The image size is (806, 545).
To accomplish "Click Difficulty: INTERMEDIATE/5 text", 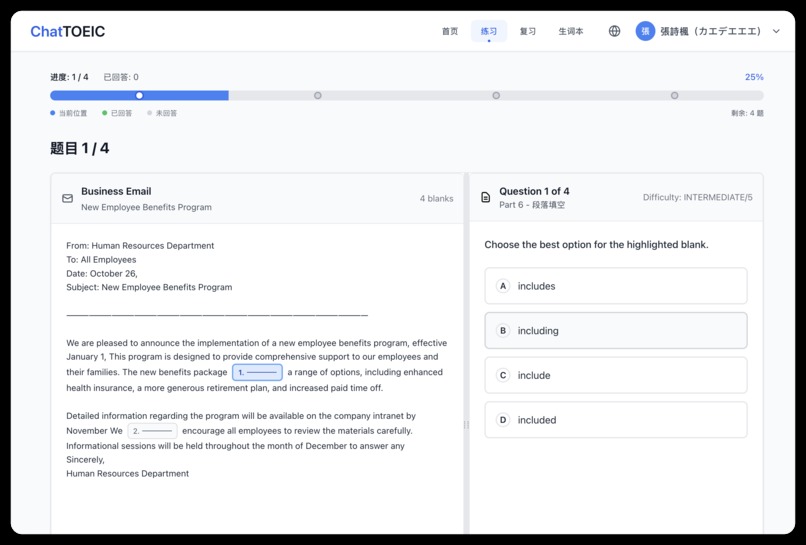I will click(698, 197).
